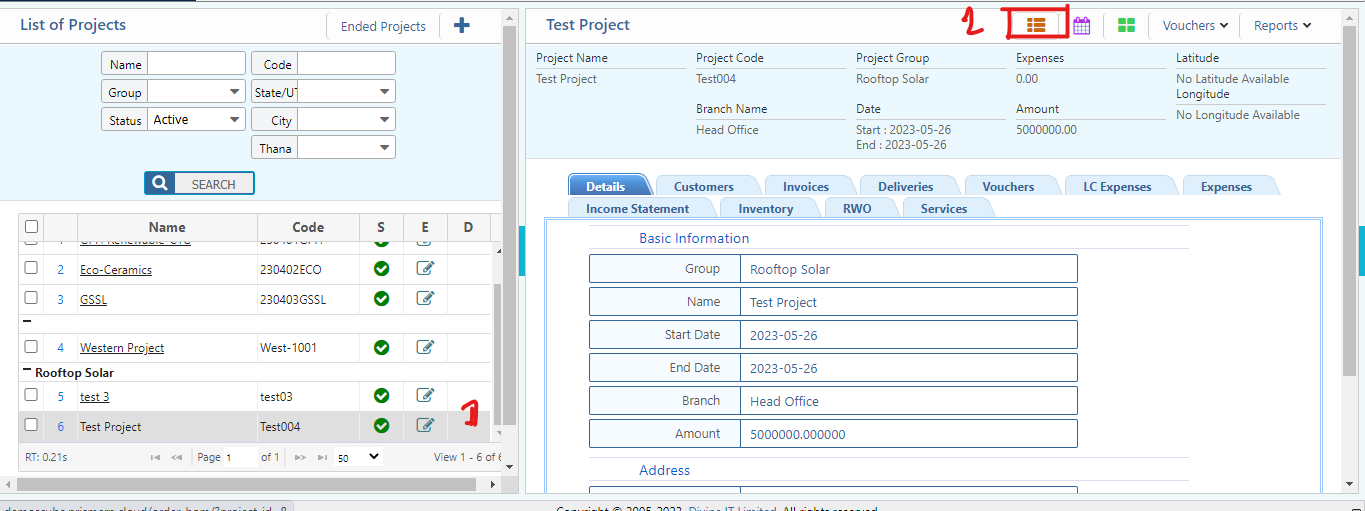Switch to the Invoices tab

pyautogui.click(x=806, y=186)
